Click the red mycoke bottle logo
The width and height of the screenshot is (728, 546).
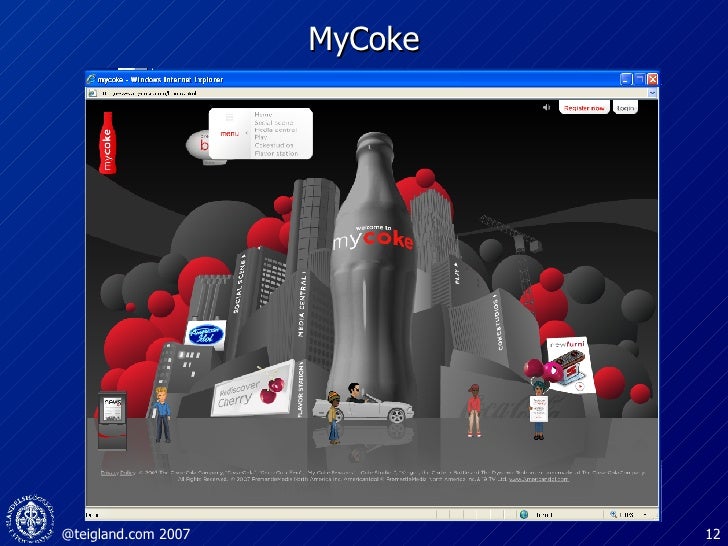(x=108, y=143)
